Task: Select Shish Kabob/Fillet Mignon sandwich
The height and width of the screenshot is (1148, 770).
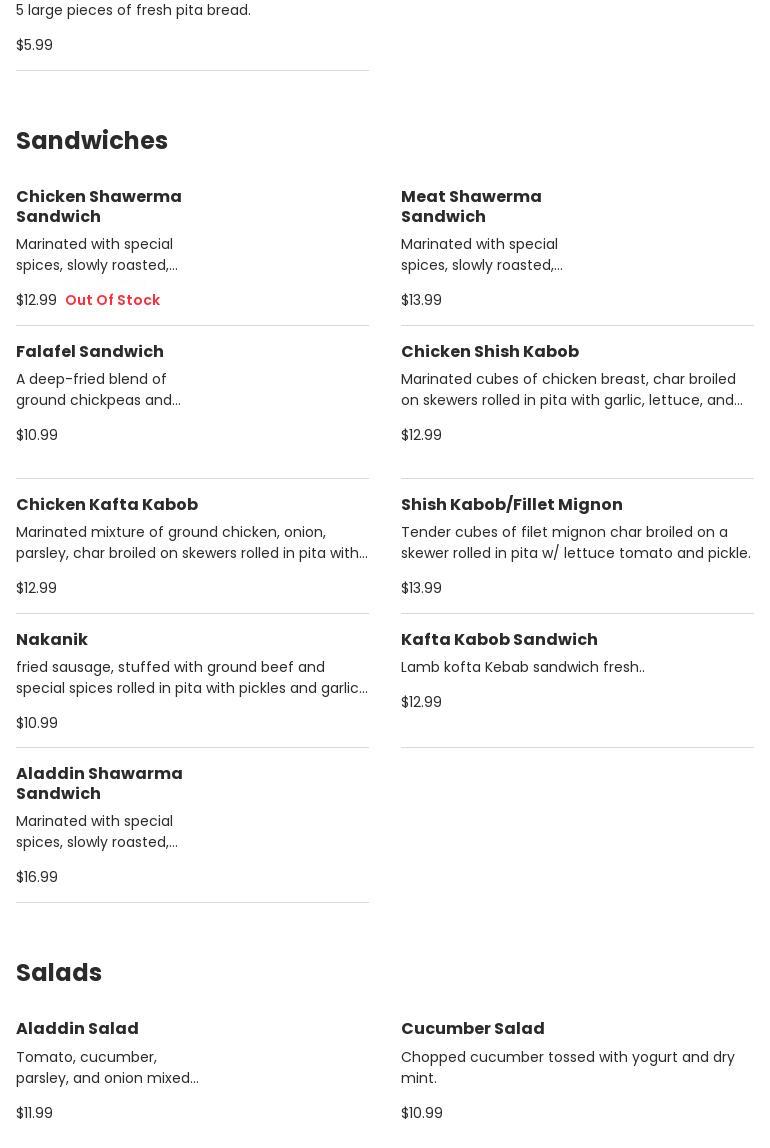Action: click(x=512, y=505)
